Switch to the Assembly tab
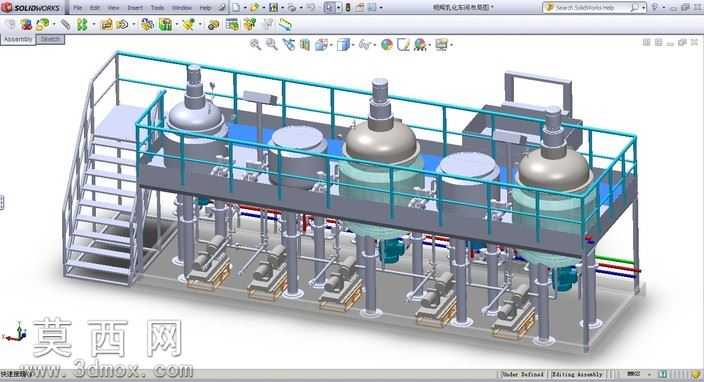704x382 pixels. tap(18, 40)
